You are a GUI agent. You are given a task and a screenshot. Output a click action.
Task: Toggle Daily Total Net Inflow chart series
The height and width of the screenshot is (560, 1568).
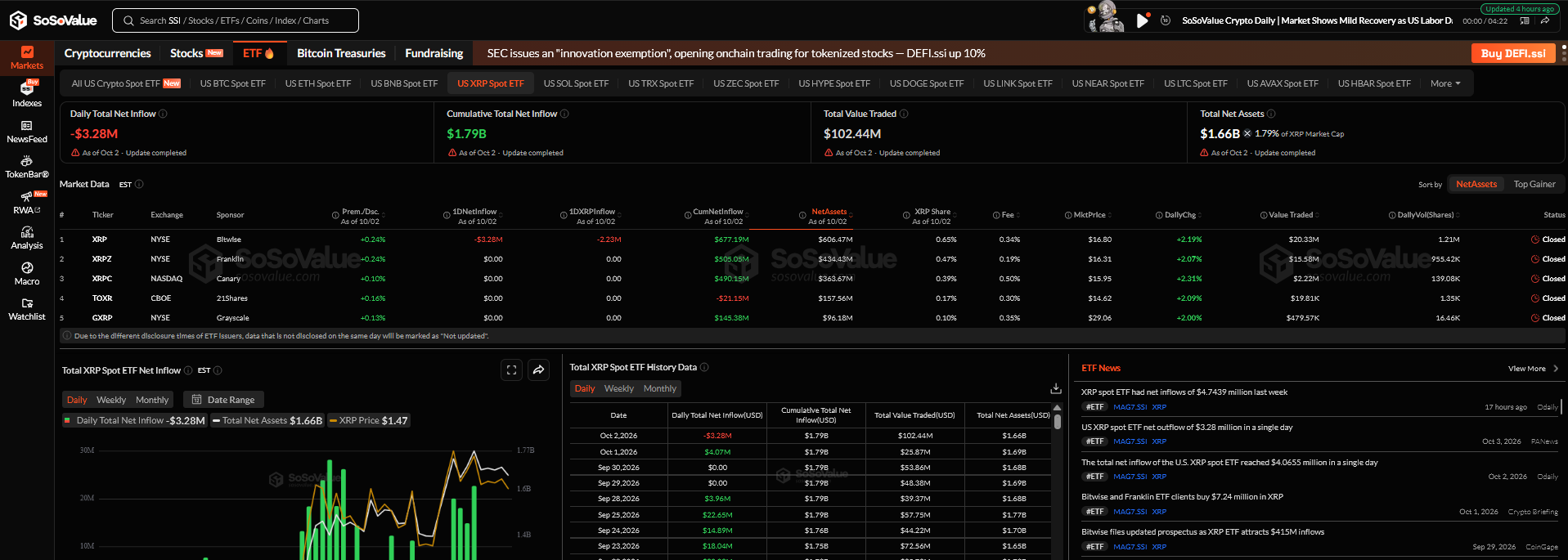coord(134,421)
